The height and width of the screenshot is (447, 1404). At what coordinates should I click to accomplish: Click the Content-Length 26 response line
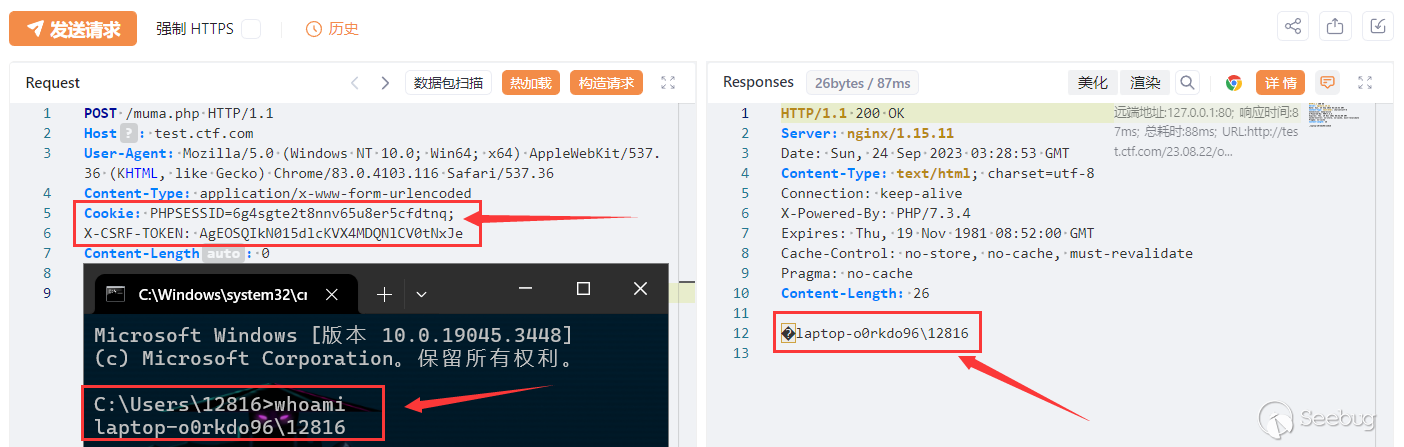(855, 293)
